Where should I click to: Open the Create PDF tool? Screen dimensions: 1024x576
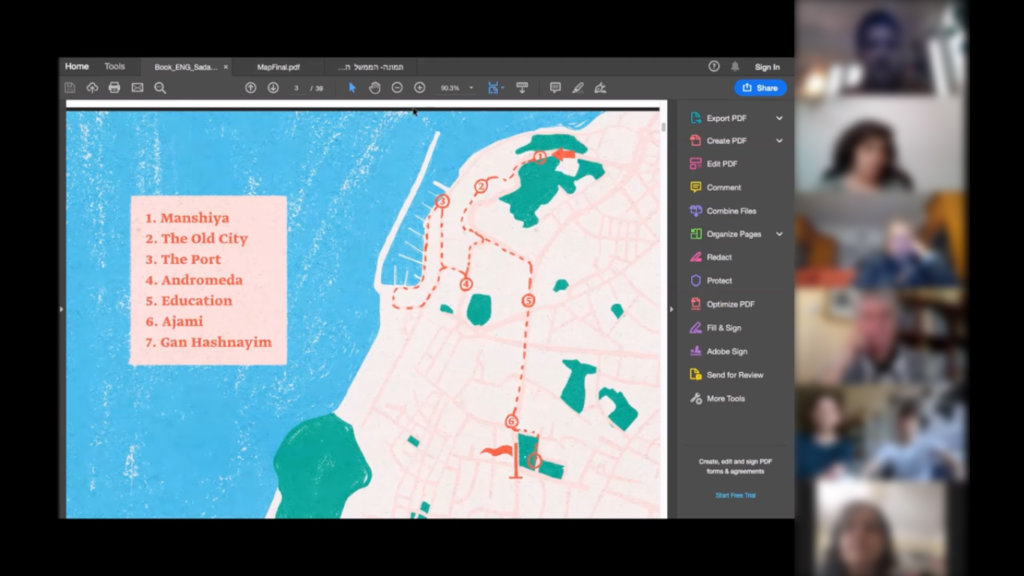(x=726, y=140)
